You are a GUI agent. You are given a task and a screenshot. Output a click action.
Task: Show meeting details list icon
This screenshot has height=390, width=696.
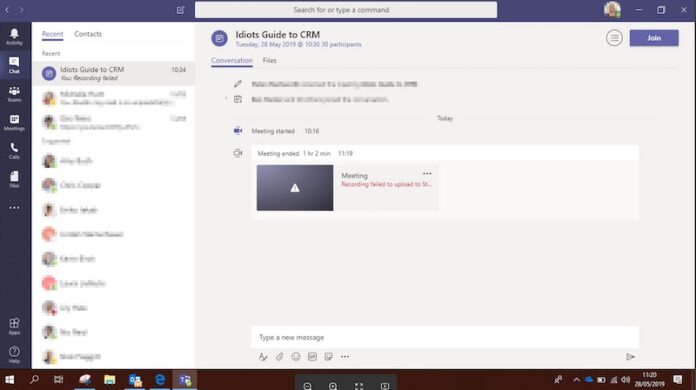614,38
